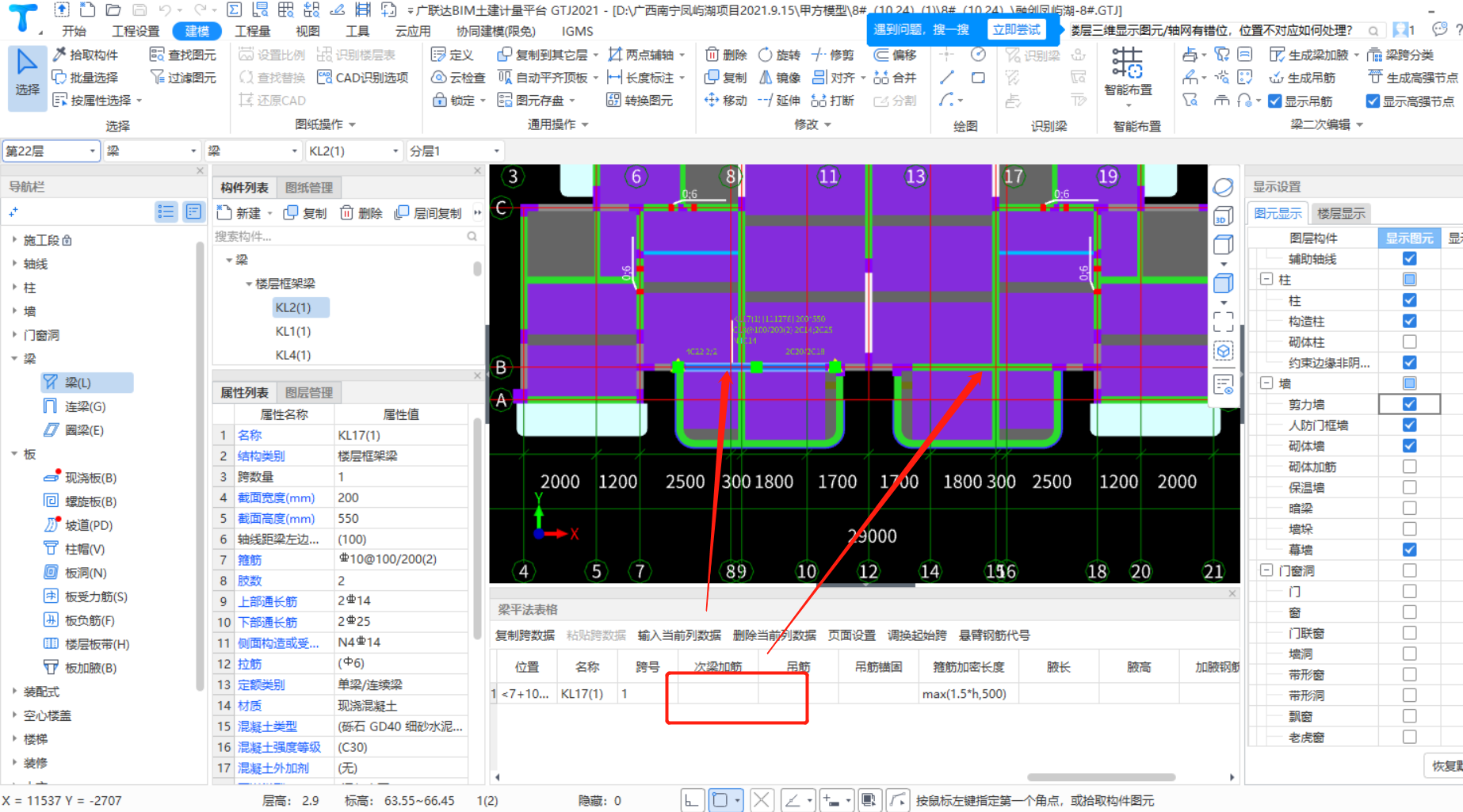This screenshot has width=1463, height=812.
Task: Toggle 幕墙 display checkbox
Action: click(1409, 550)
